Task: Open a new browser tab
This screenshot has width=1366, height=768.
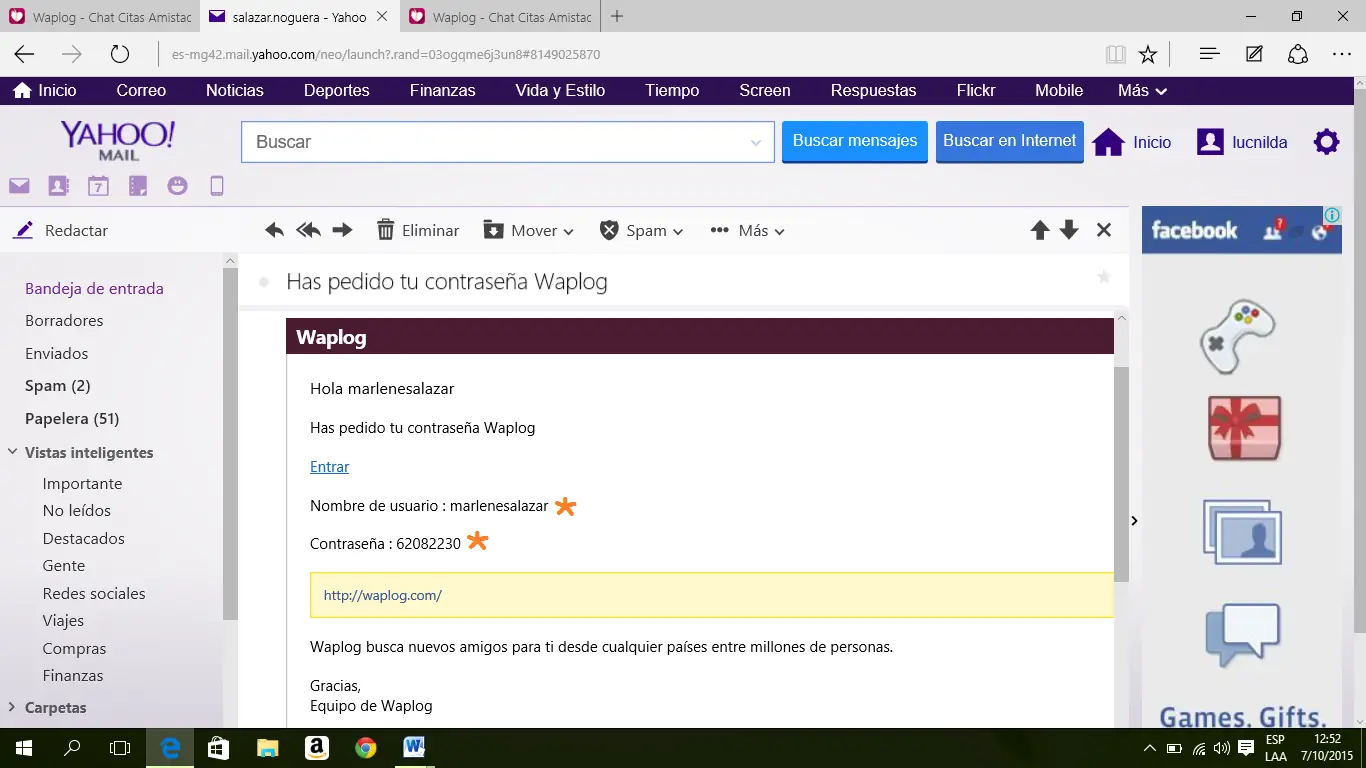Action: point(617,16)
